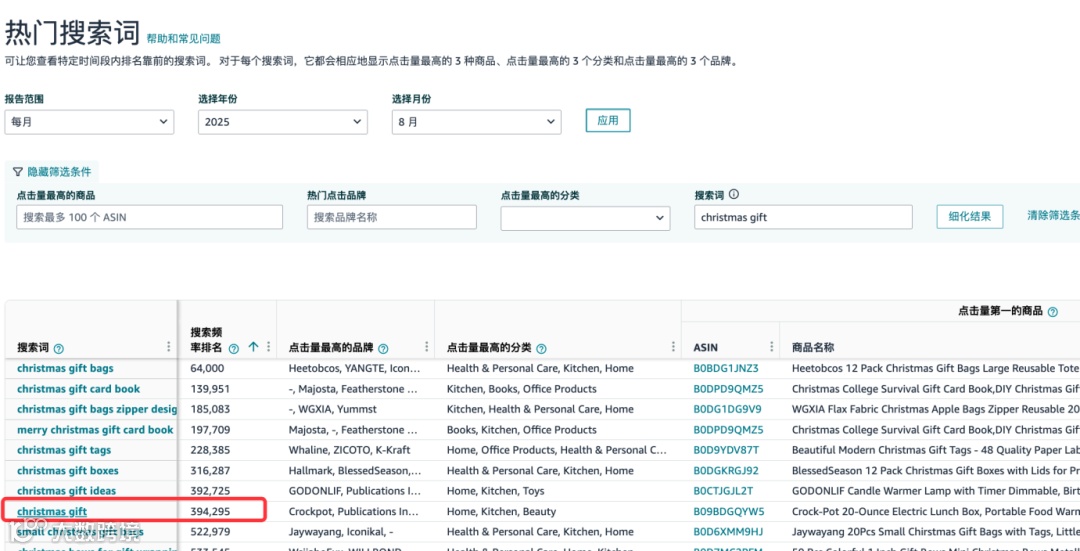Image resolution: width=1080 pixels, height=551 pixels.
Task: Collapse filters via 隐藏筛选条件
Action: pyautogui.click(x=59, y=171)
